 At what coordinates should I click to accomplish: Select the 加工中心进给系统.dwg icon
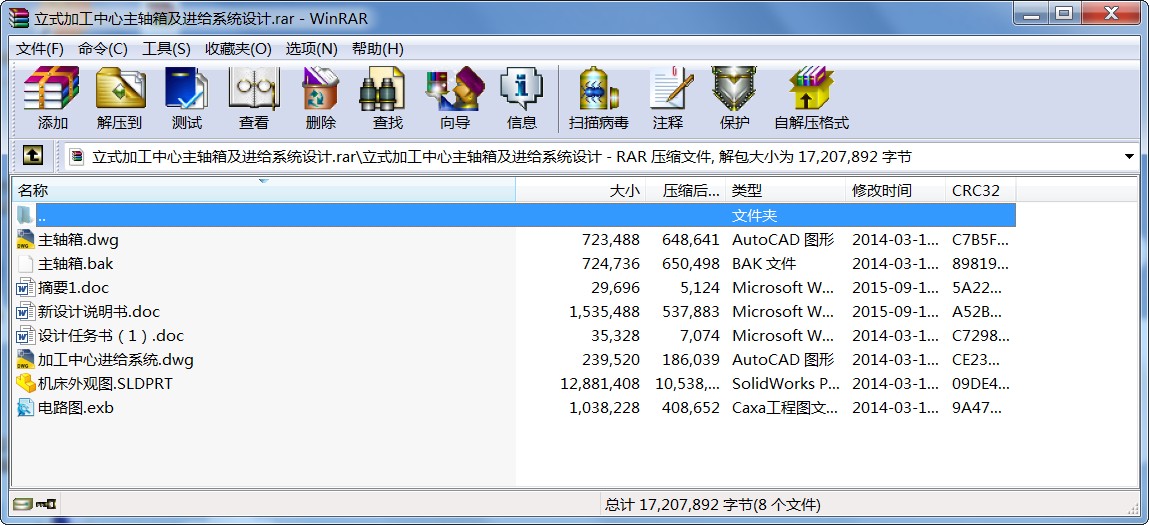[26, 359]
